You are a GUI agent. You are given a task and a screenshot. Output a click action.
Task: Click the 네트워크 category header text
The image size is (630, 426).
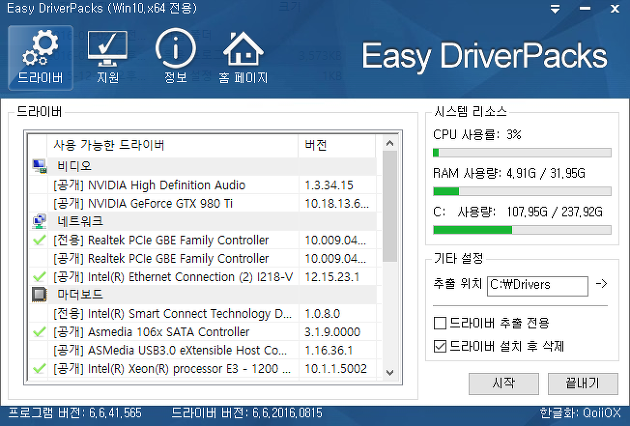coord(80,221)
